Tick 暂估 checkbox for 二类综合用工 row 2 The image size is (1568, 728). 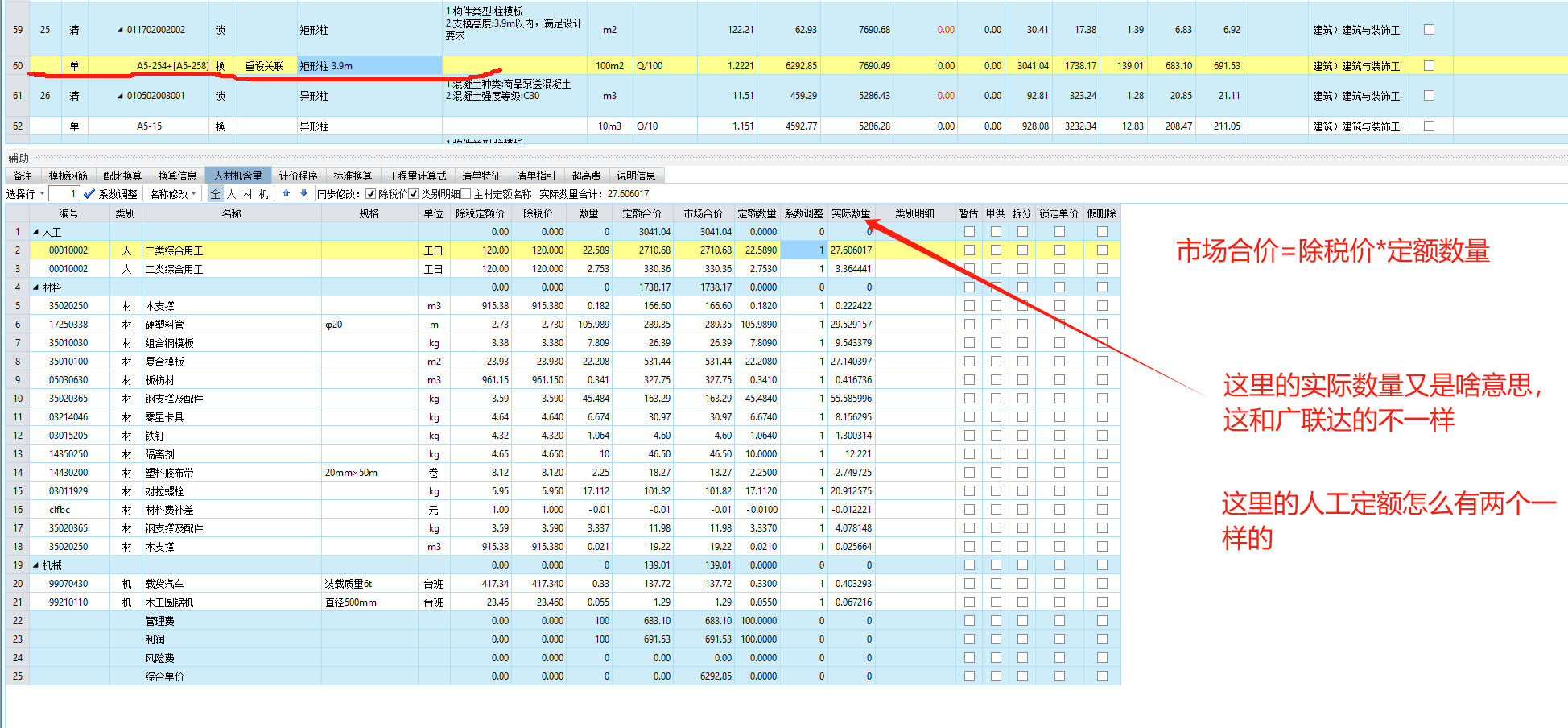[969, 250]
